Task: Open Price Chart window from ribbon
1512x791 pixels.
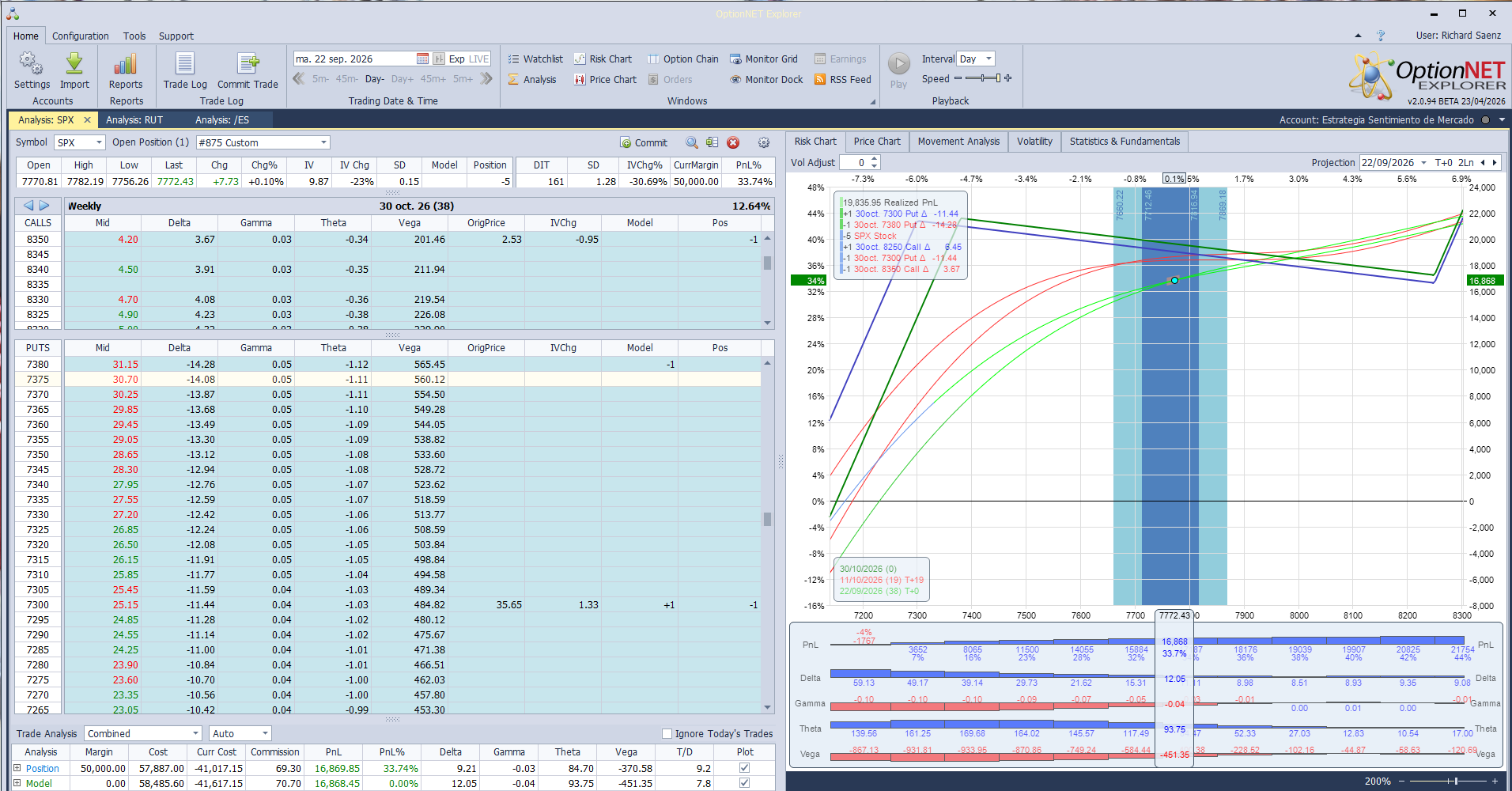Action: tap(605, 80)
